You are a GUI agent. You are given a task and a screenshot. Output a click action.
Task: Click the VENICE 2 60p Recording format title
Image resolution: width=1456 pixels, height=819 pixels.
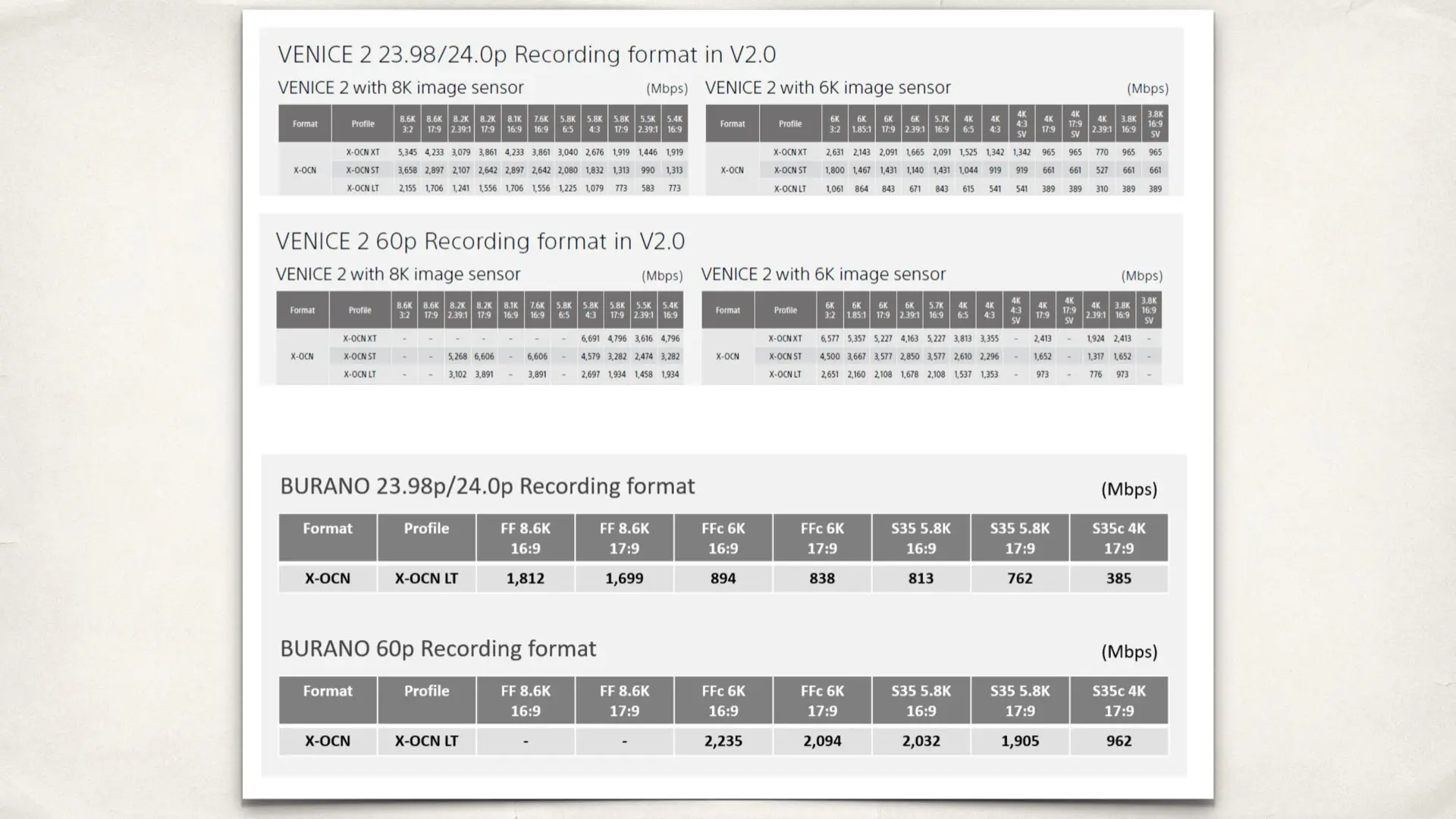click(480, 241)
